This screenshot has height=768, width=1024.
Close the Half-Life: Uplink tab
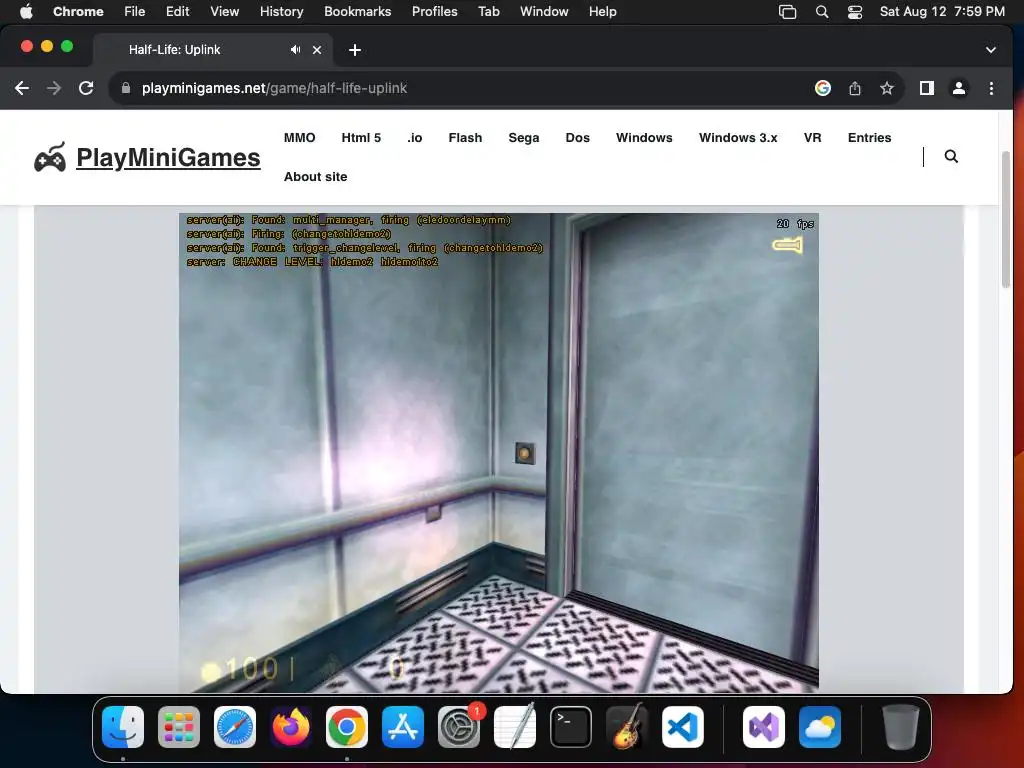coord(317,50)
